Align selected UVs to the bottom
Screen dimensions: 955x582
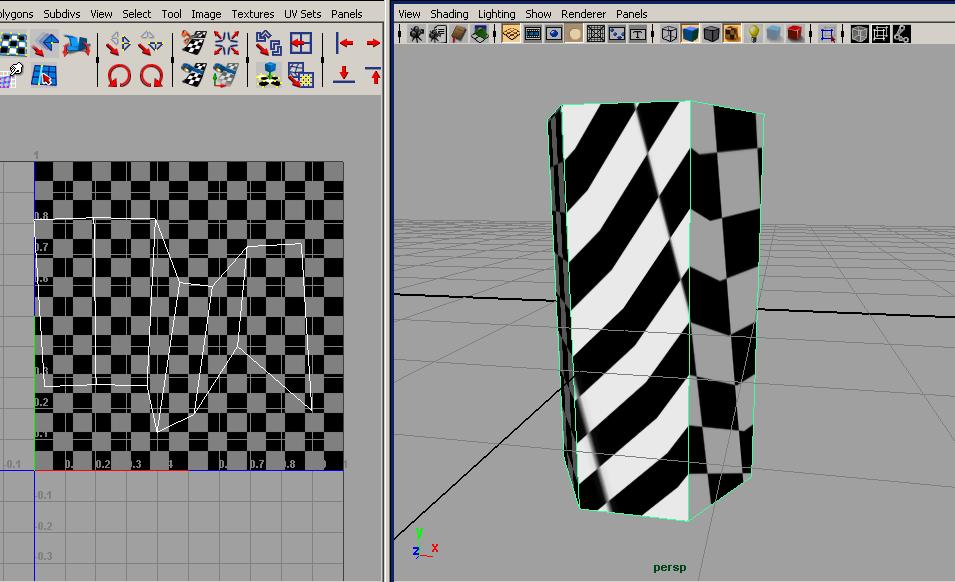344,75
